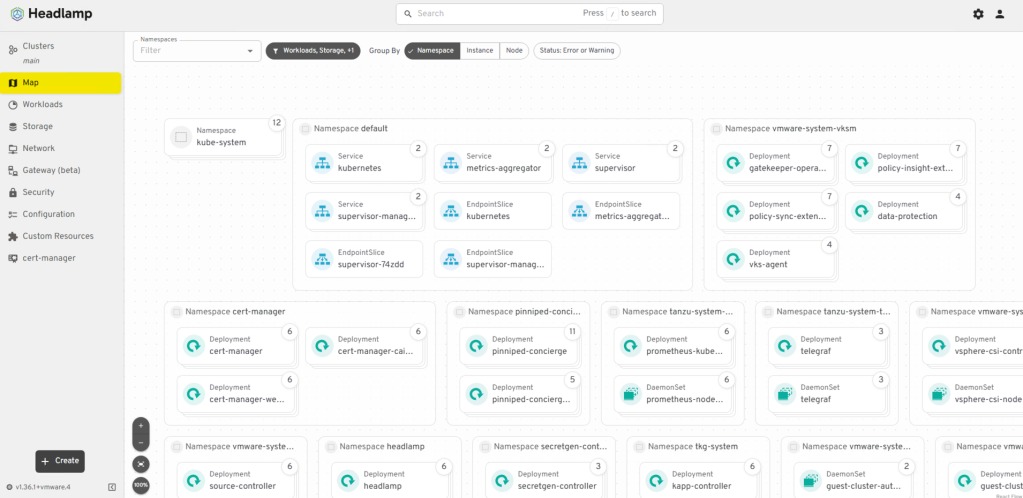The width and height of the screenshot is (1023, 498).
Task: Toggle Group By Instance option
Action: point(480,51)
